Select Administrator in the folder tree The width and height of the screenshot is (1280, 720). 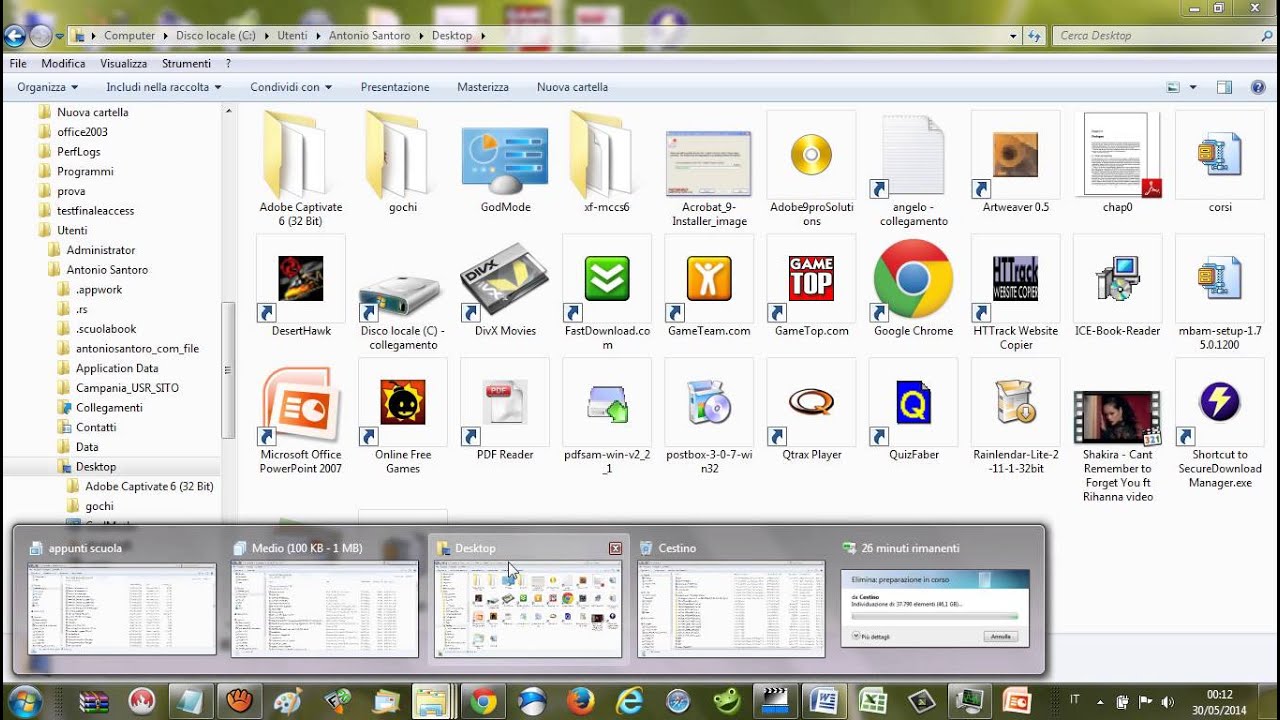pyautogui.click(x=101, y=250)
